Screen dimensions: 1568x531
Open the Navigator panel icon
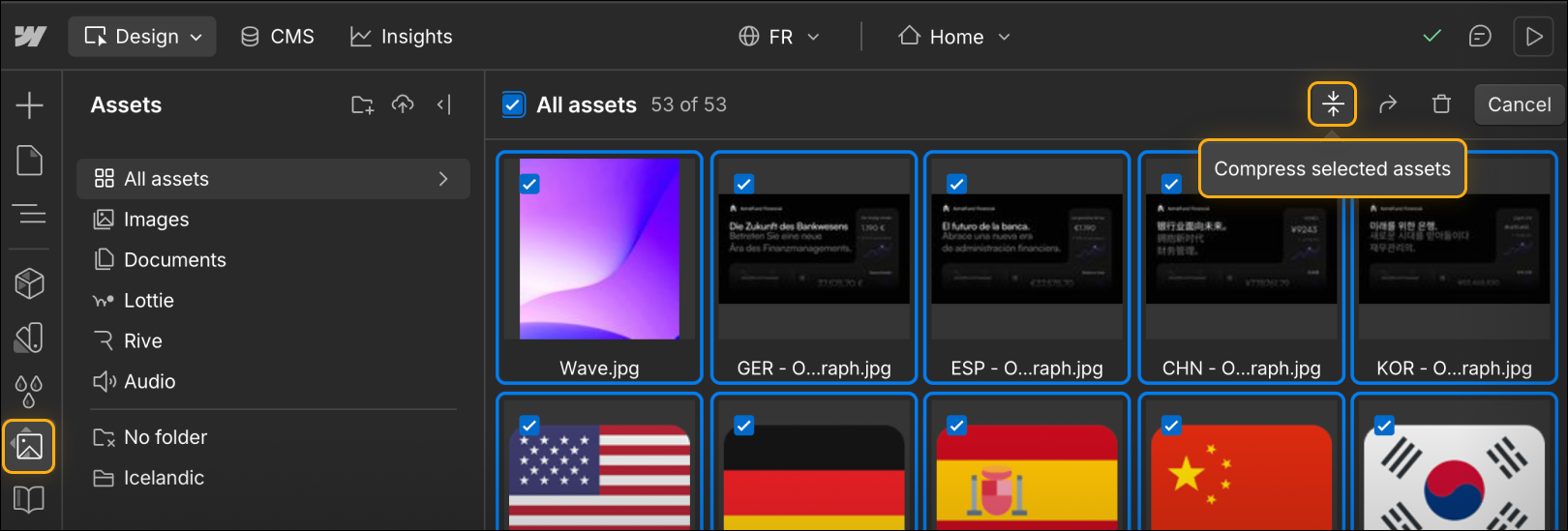point(30,214)
